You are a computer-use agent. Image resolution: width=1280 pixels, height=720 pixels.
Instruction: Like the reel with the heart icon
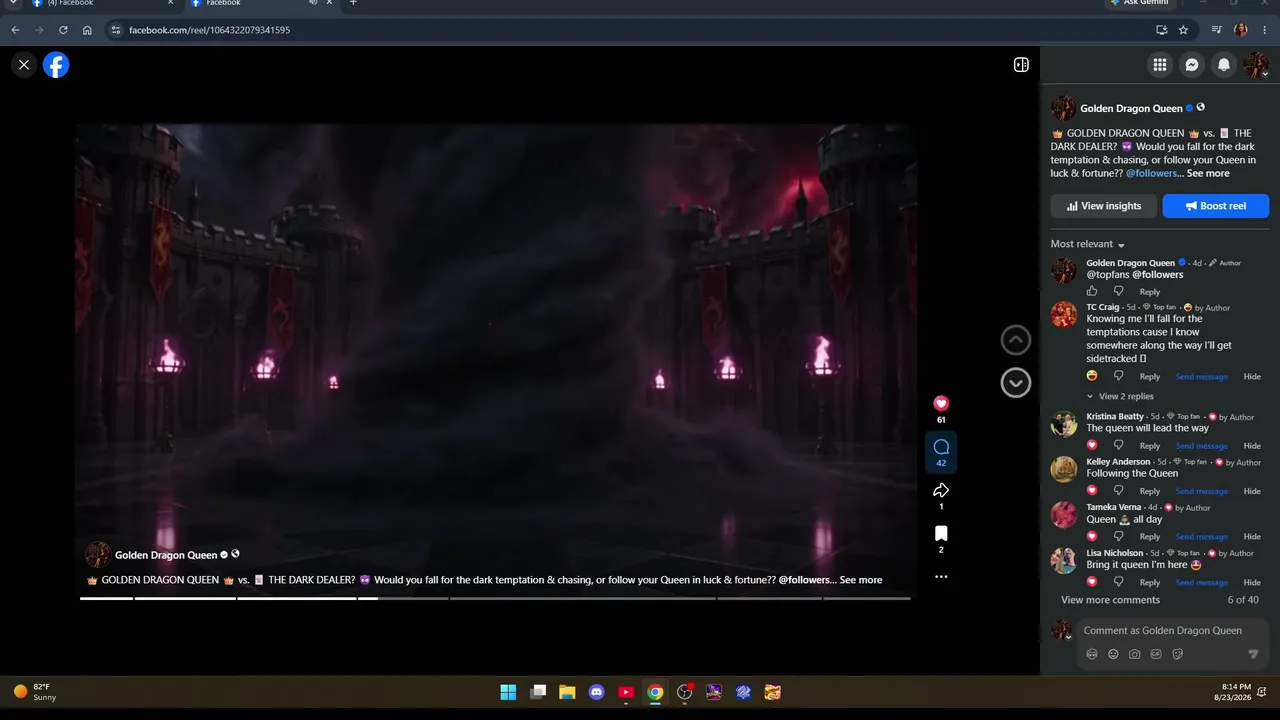pyautogui.click(x=941, y=403)
